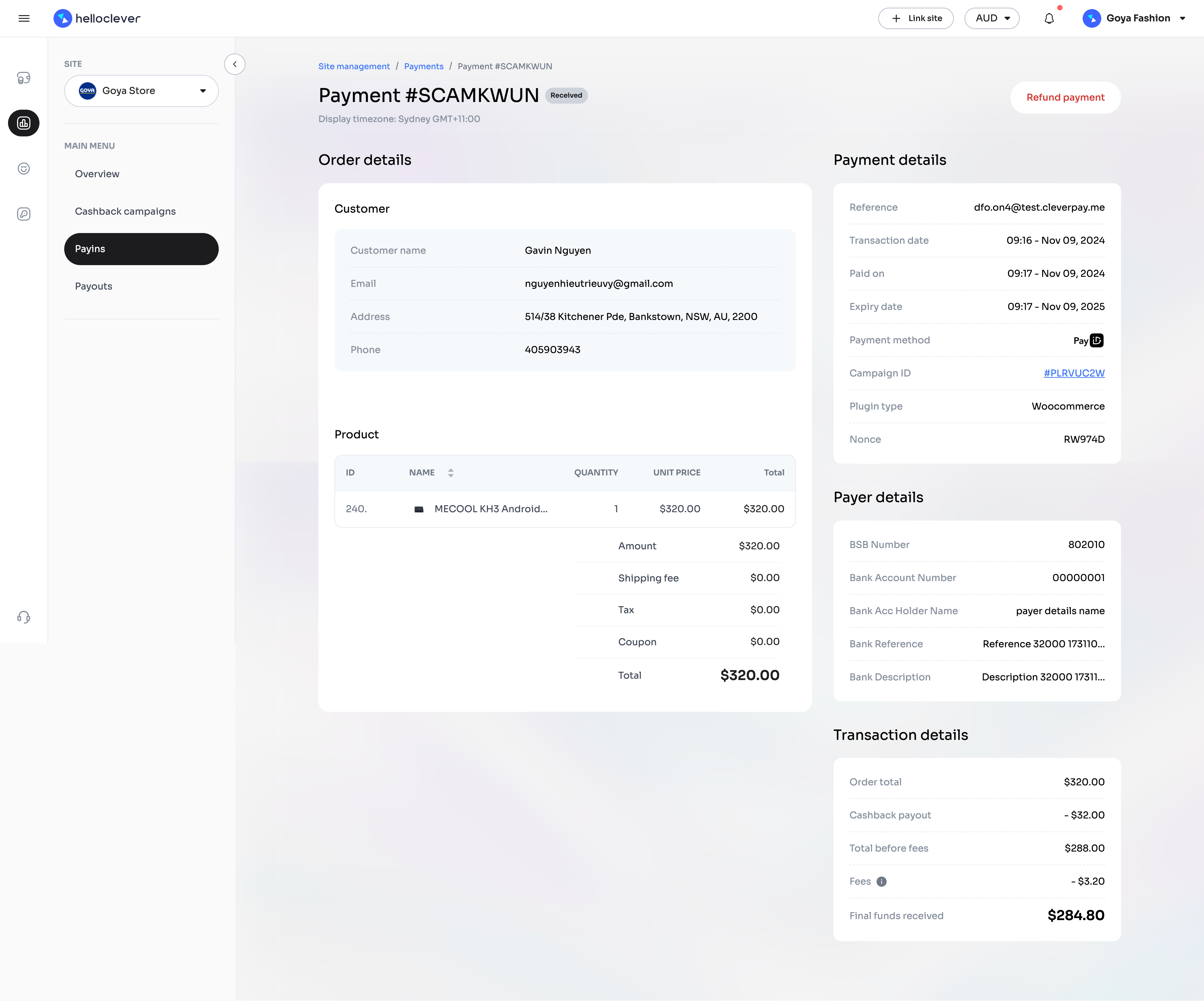Click the Fees info icon
The image size is (1204, 1001).
881,882
